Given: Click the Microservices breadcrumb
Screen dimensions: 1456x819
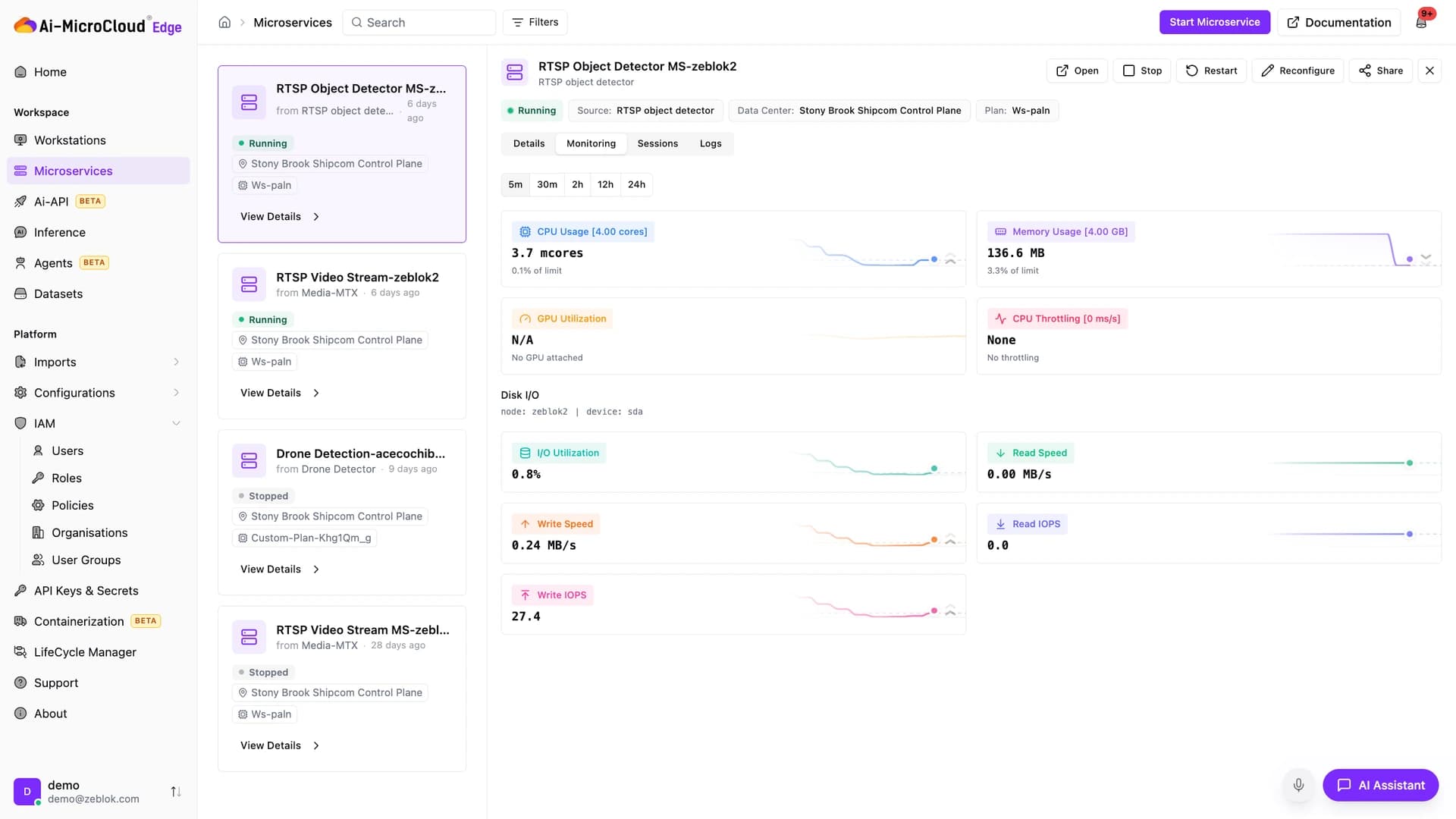Looking at the screenshot, I should [x=293, y=22].
